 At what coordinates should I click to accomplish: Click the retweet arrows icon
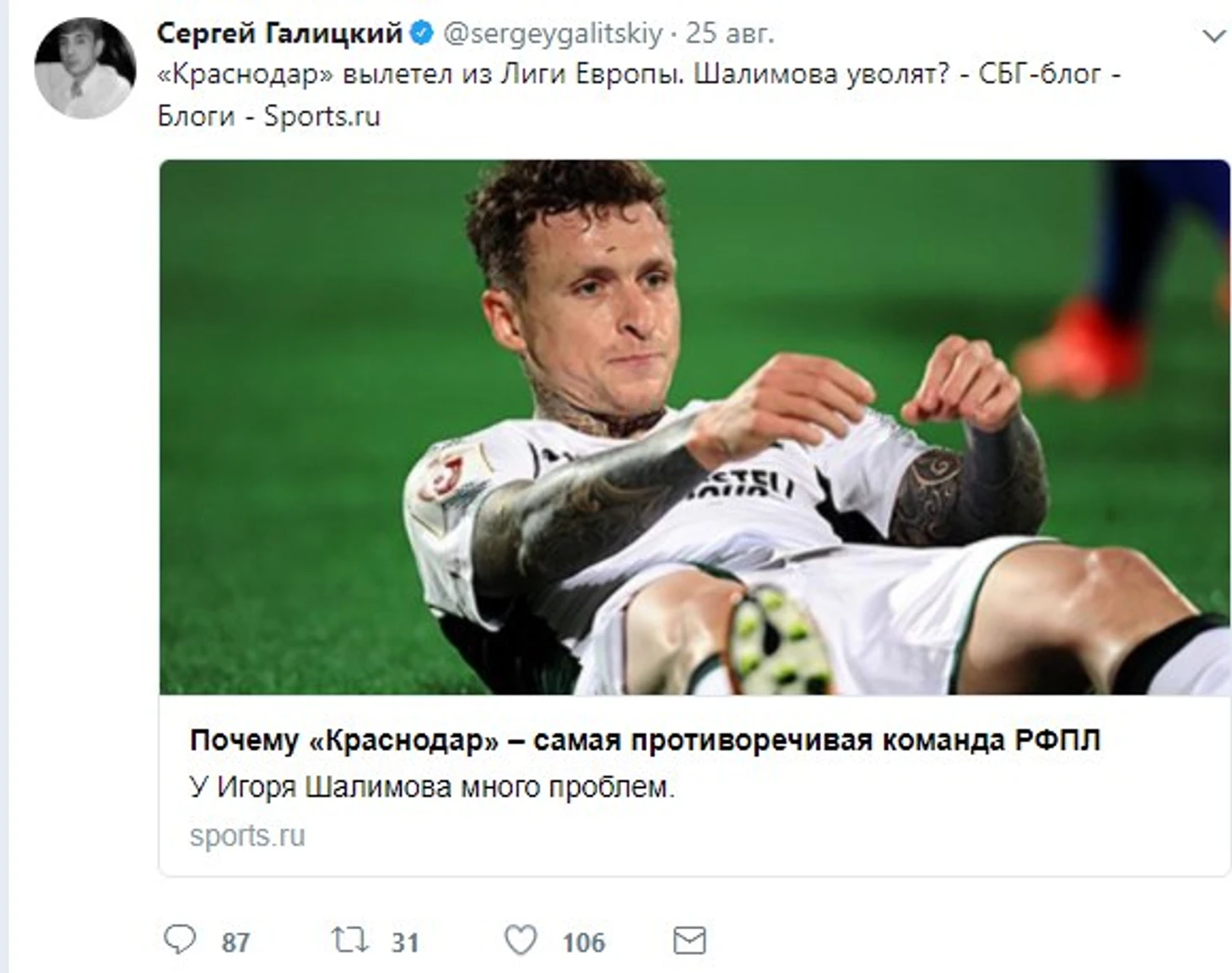(349, 940)
